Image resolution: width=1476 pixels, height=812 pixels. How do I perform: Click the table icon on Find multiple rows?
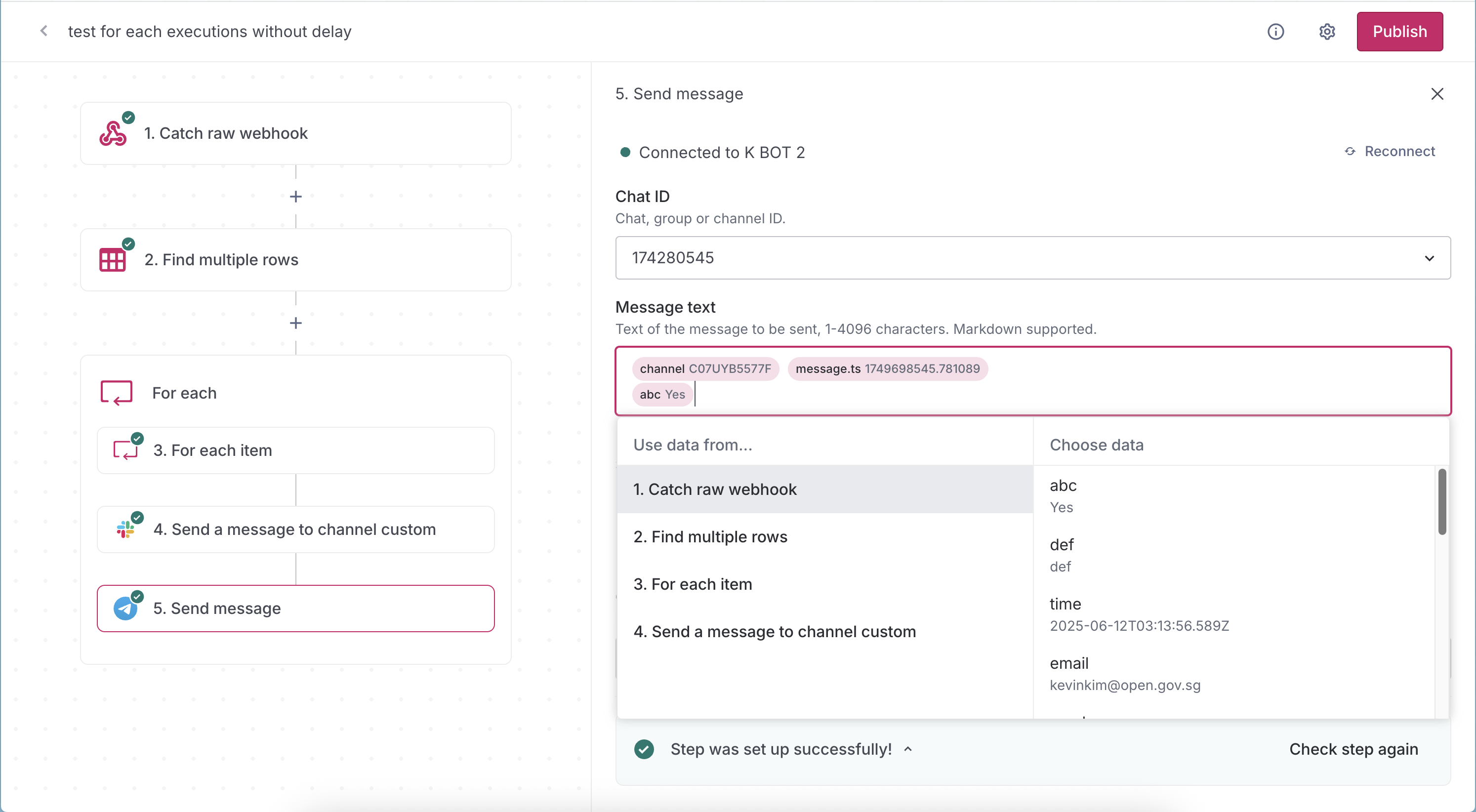pyautogui.click(x=112, y=260)
